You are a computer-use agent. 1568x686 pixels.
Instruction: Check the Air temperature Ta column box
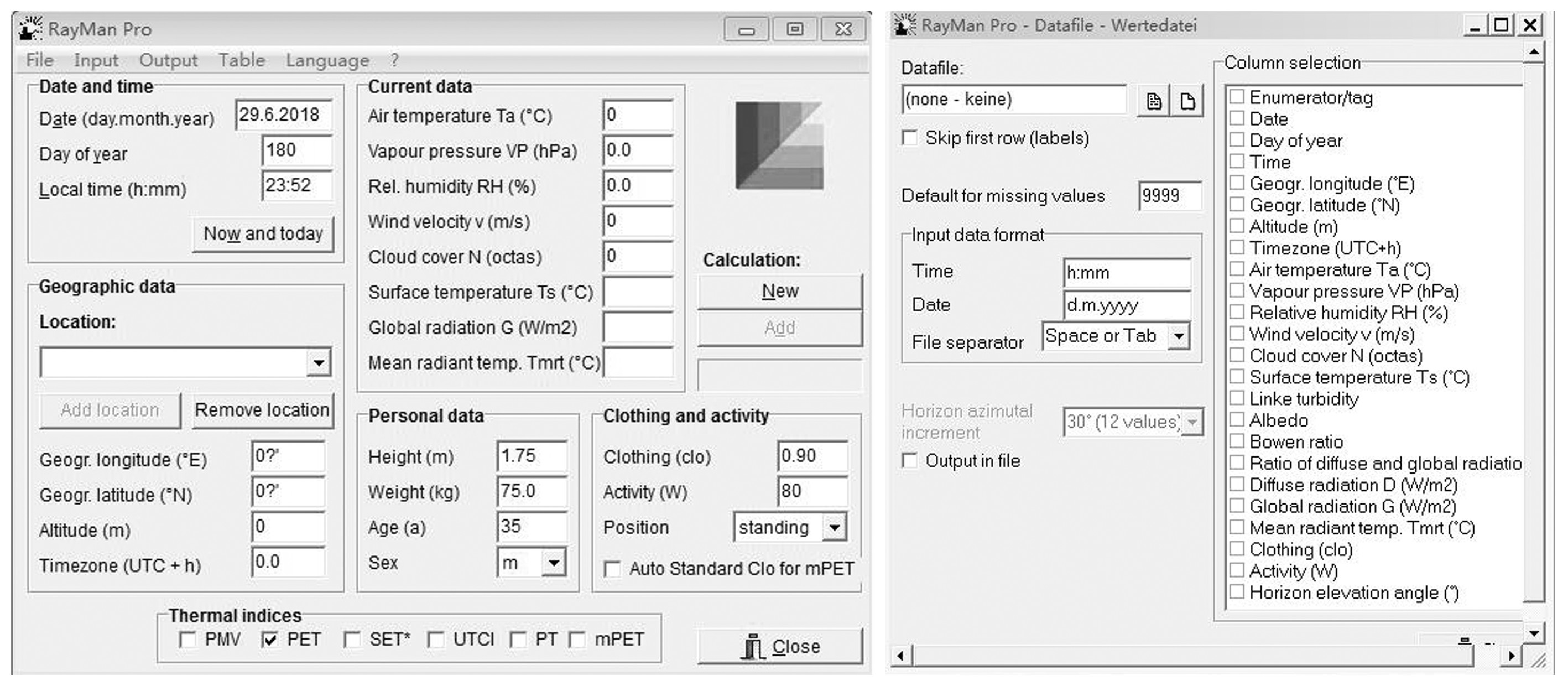(1236, 269)
